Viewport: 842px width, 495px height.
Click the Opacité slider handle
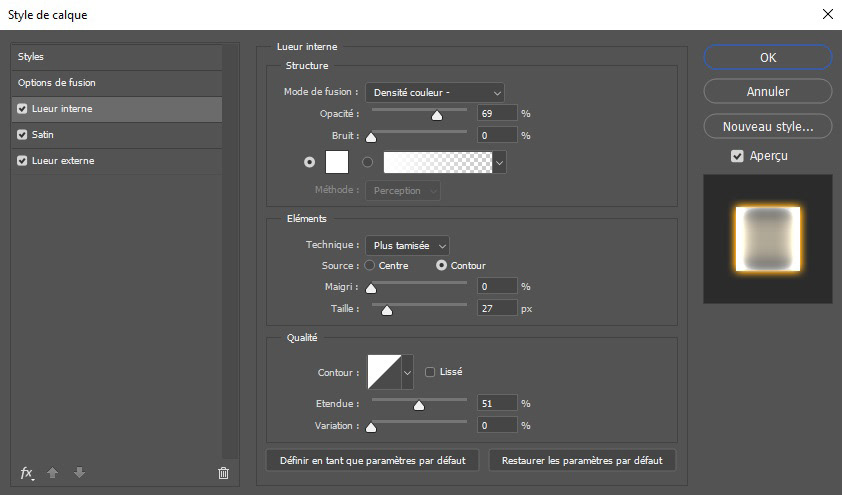[437, 115]
